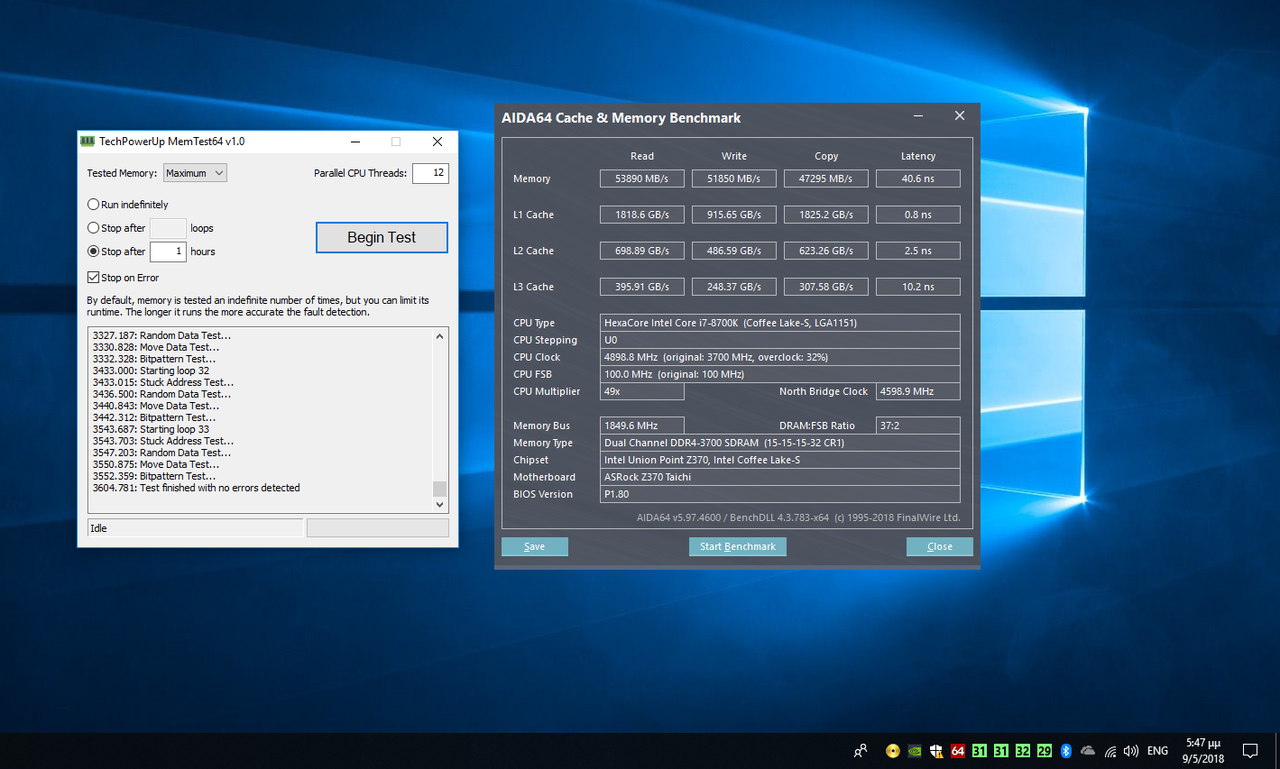
Task: Open the Tested Memory dropdown
Action: click(195, 173)
